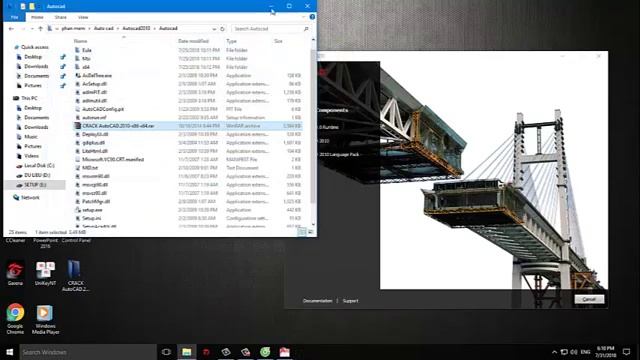Open the View ribbon tab

pyautogui.click(x=83, y=17)
